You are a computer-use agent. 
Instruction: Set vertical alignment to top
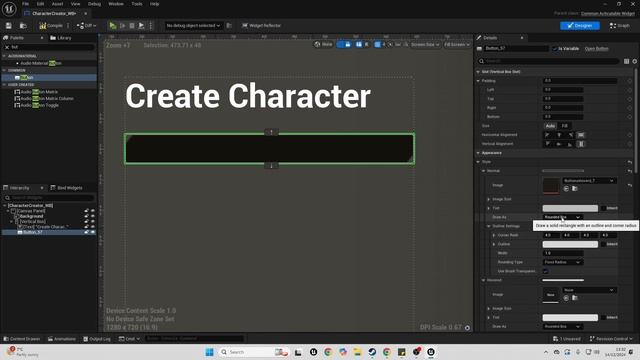click(x=548, y=144)
